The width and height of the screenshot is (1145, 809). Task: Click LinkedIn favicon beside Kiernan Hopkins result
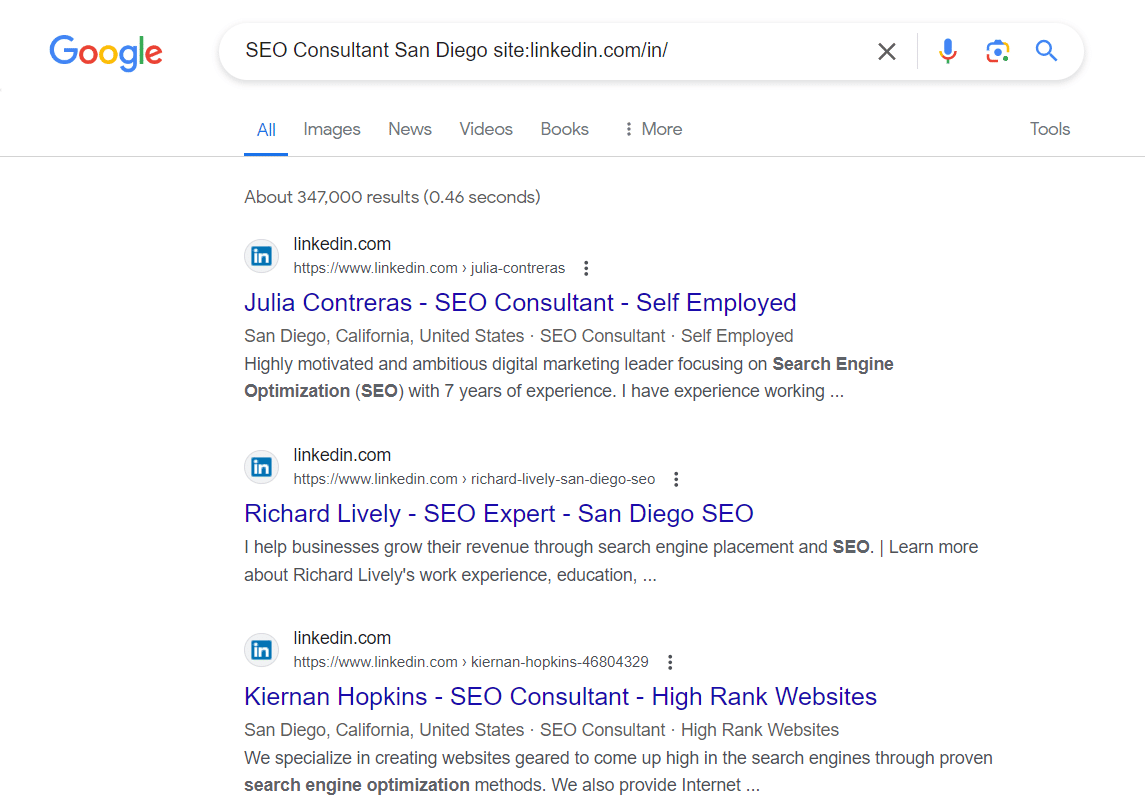point(261,650)
